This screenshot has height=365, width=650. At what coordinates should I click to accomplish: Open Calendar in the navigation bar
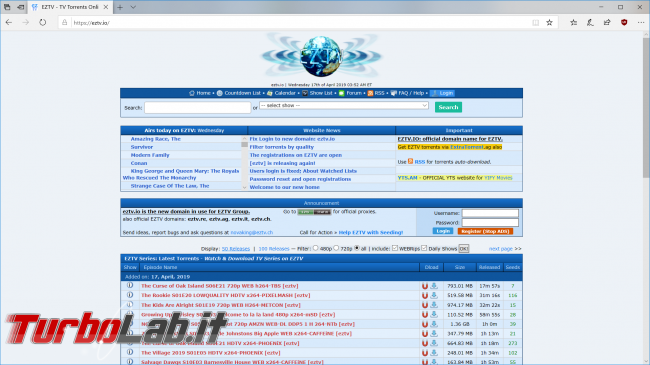281,93
